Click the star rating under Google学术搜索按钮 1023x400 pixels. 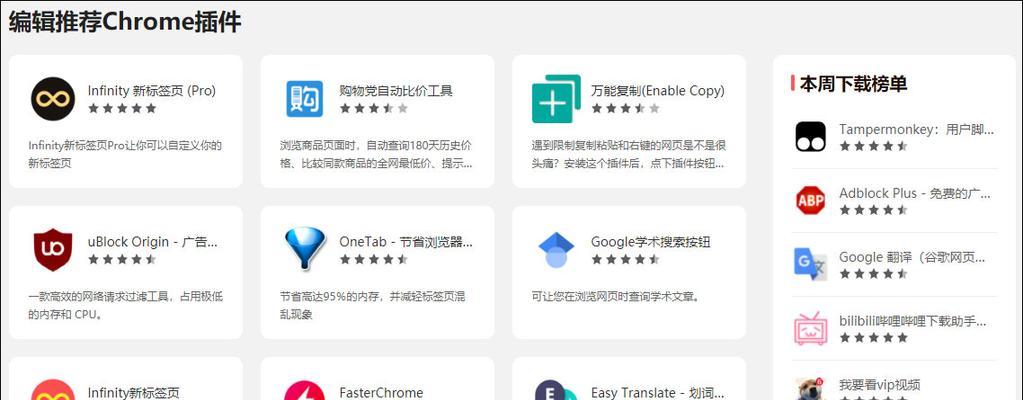pos(626,260)
